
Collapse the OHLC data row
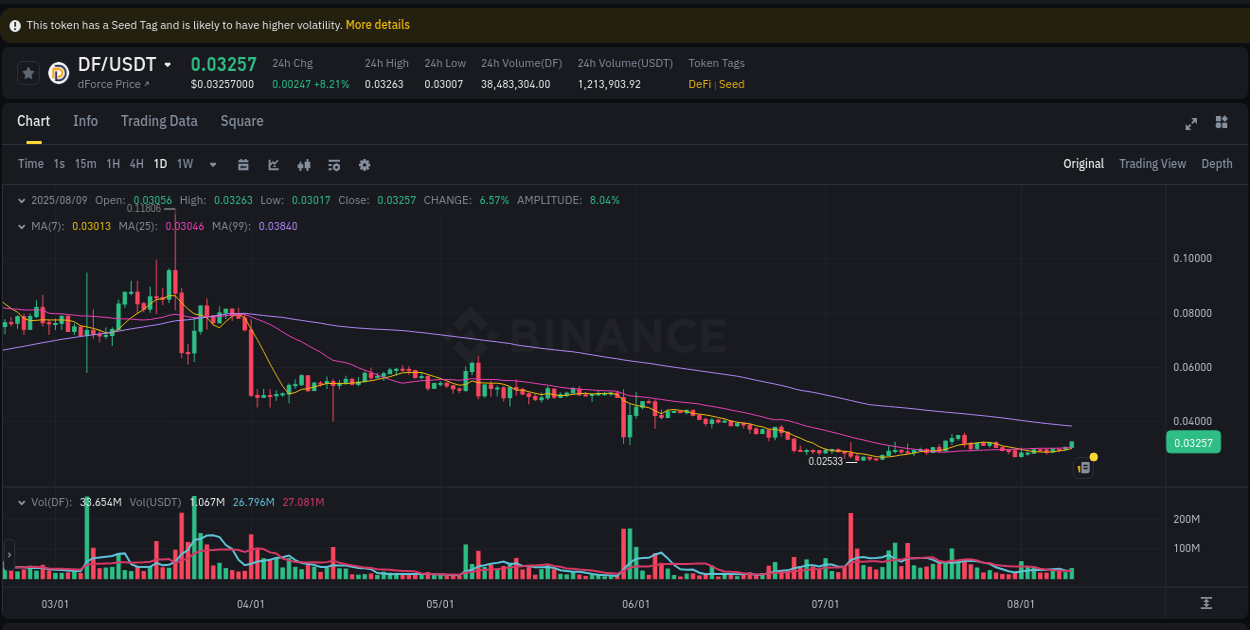[x=21, y=200]
